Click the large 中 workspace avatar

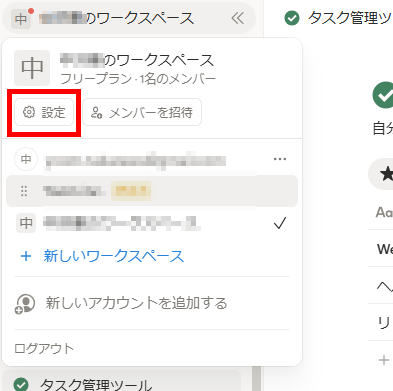32,68
